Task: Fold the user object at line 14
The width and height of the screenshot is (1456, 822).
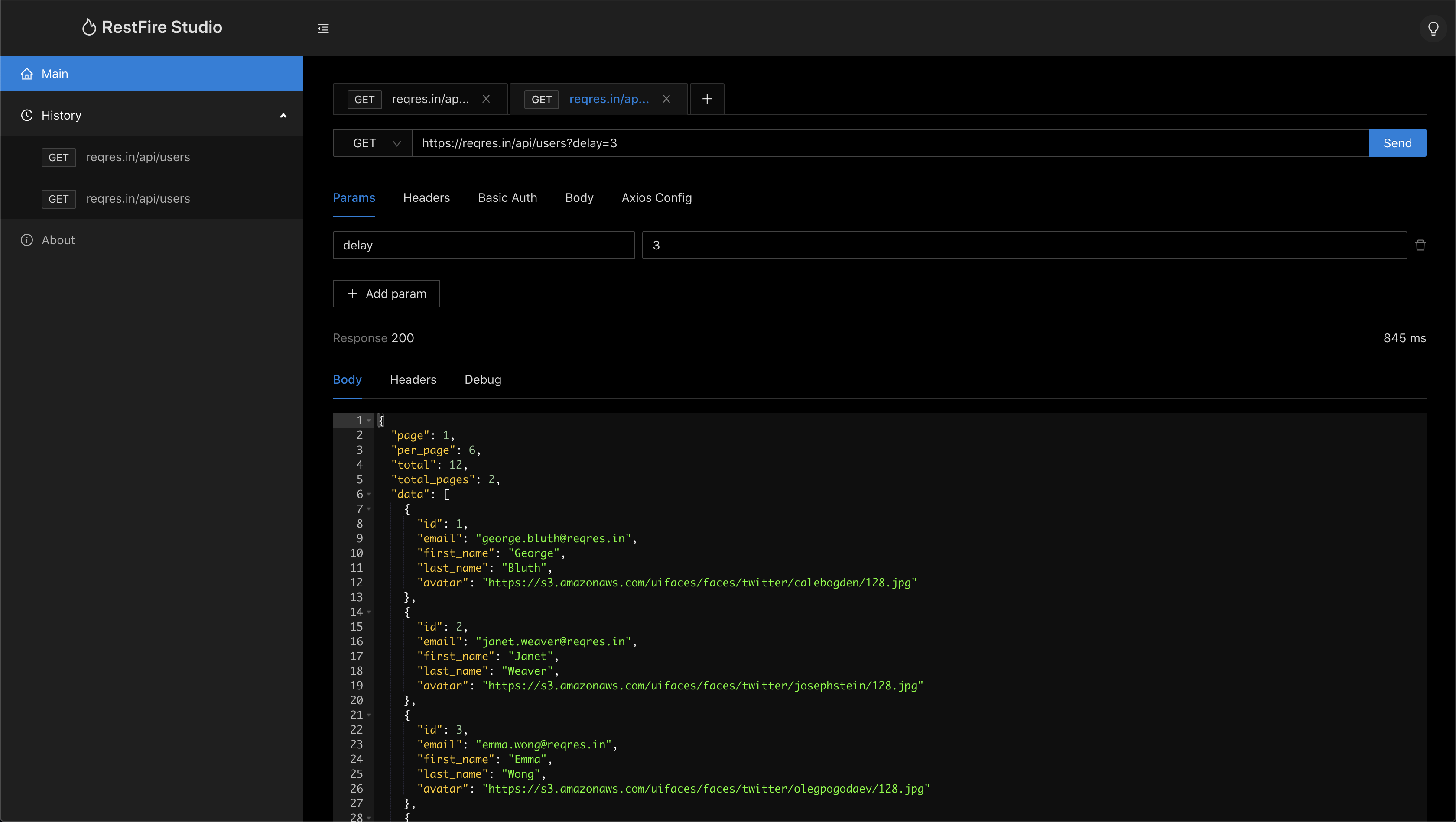Action: pos(369,612)
